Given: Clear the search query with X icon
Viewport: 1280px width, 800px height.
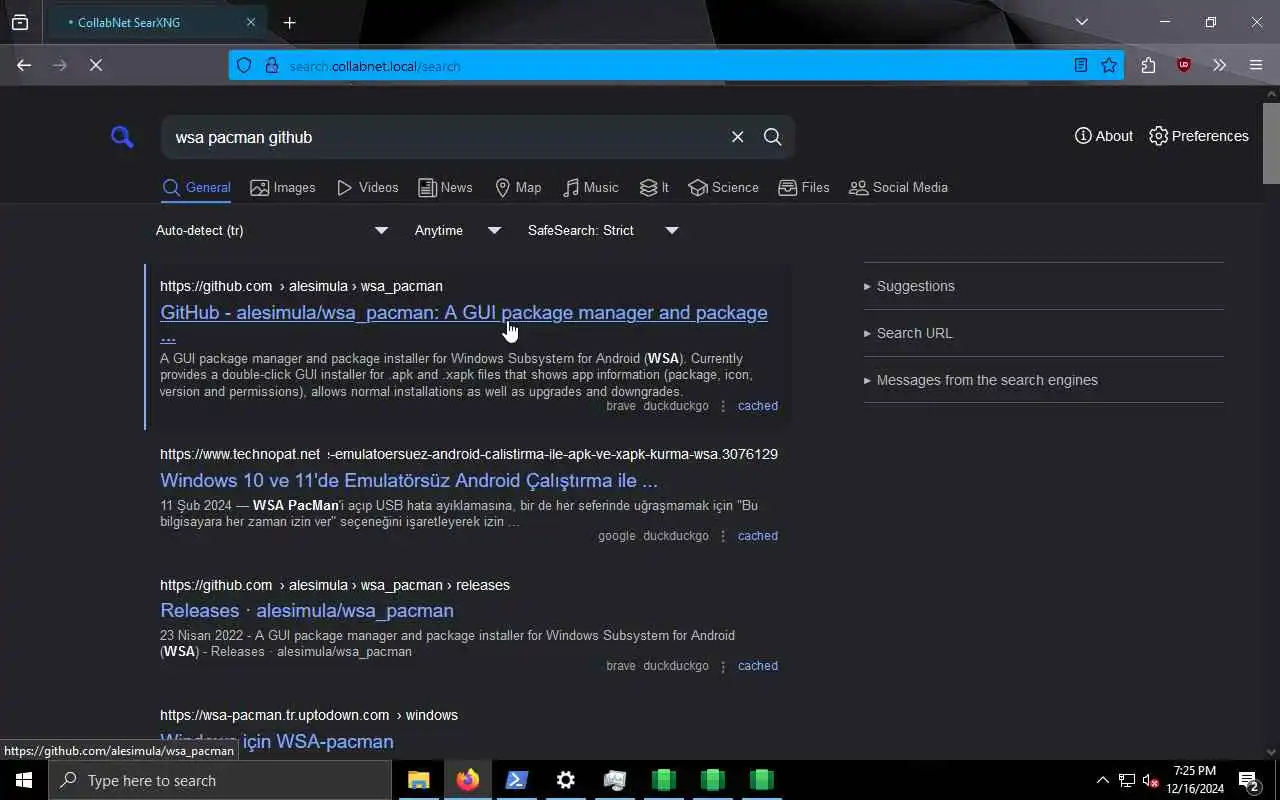Looking at the screenshot, I should pos(737,137).
